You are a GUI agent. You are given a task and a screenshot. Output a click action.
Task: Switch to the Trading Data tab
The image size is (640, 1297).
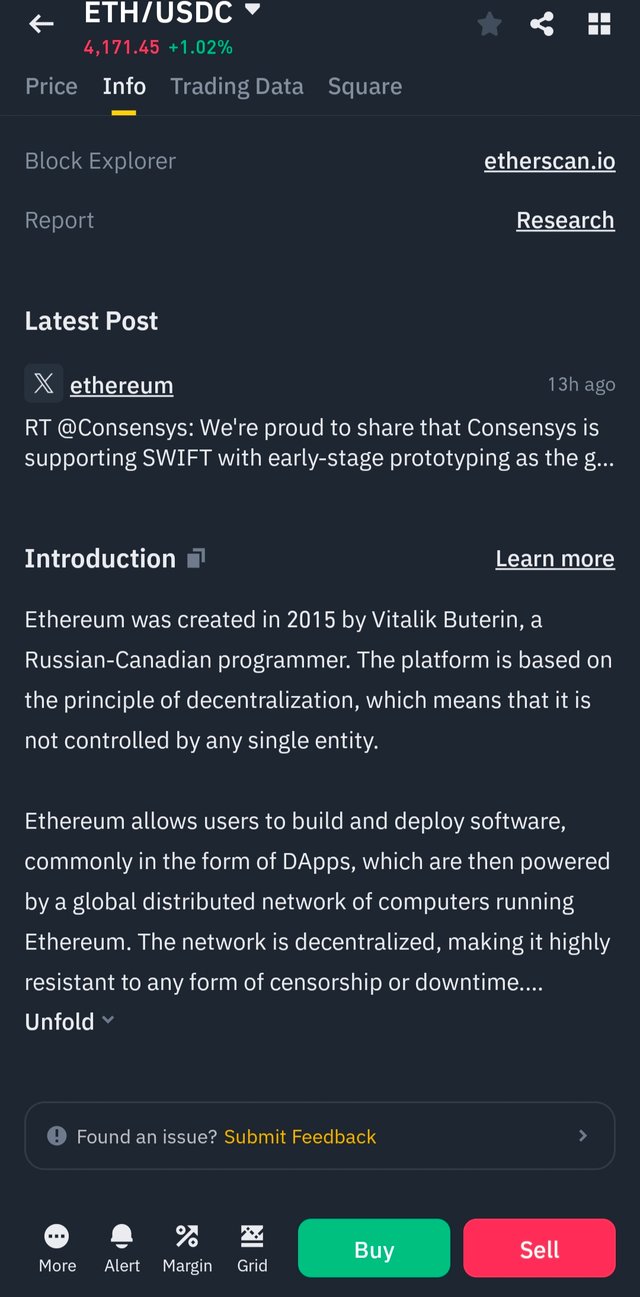tap(237, 86)
